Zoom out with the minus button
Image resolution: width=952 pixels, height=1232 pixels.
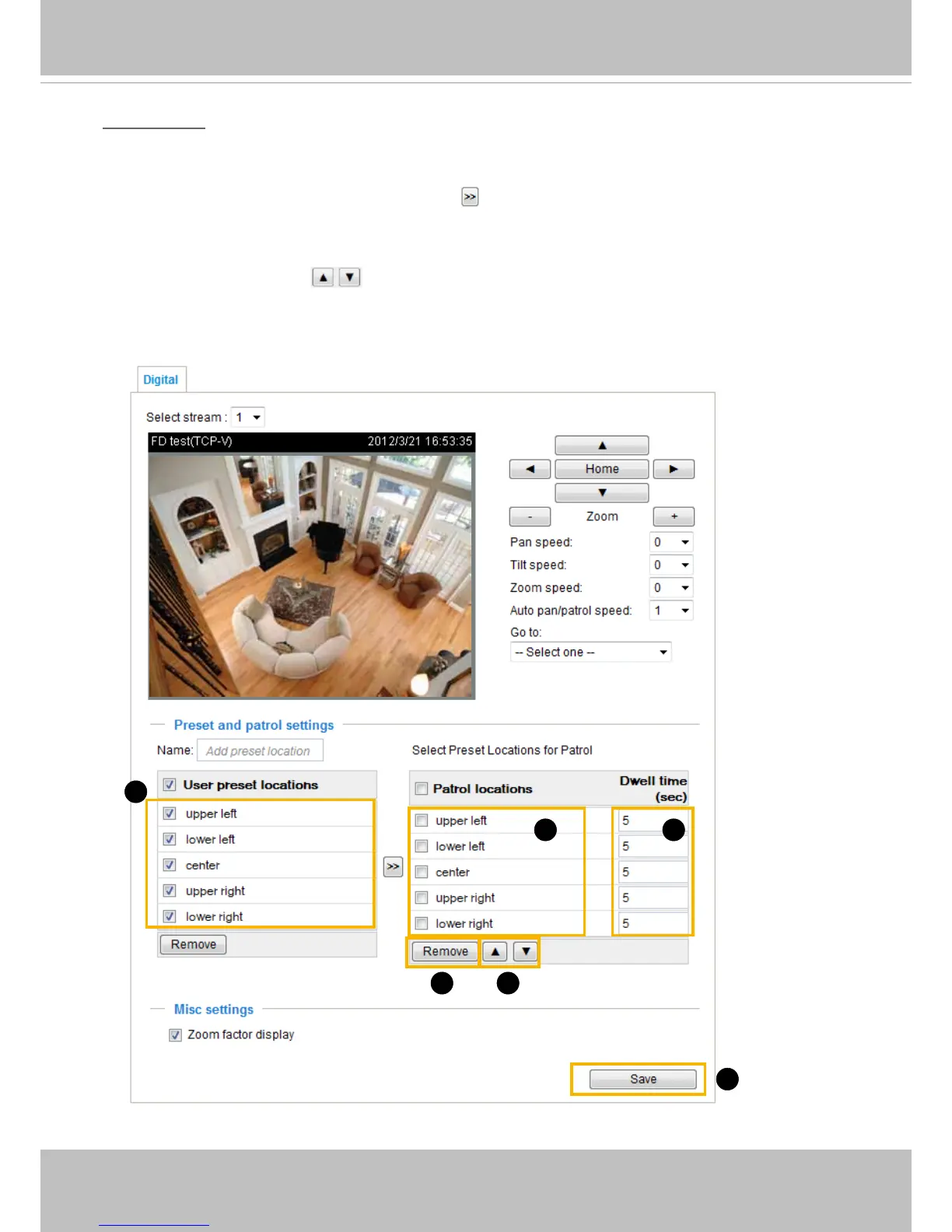tap(530, 516)
